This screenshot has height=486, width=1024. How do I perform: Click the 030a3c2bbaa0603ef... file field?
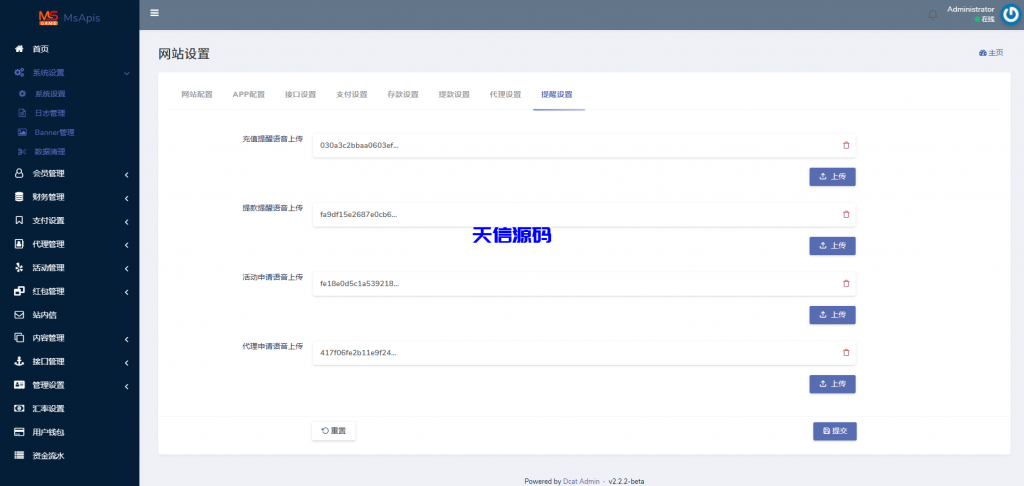[584, 146]
